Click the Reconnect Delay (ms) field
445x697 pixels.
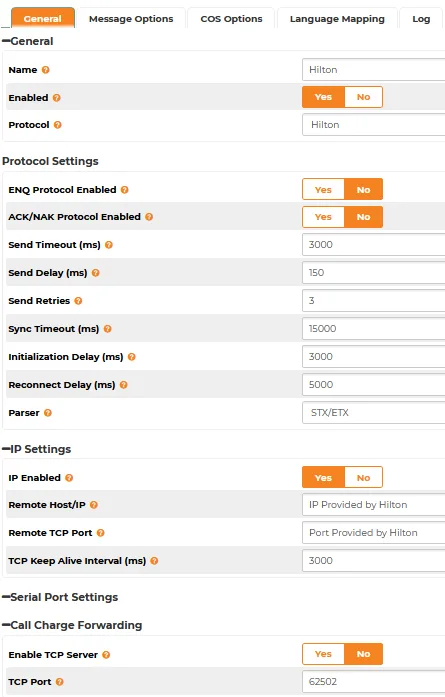click(373, 385)
